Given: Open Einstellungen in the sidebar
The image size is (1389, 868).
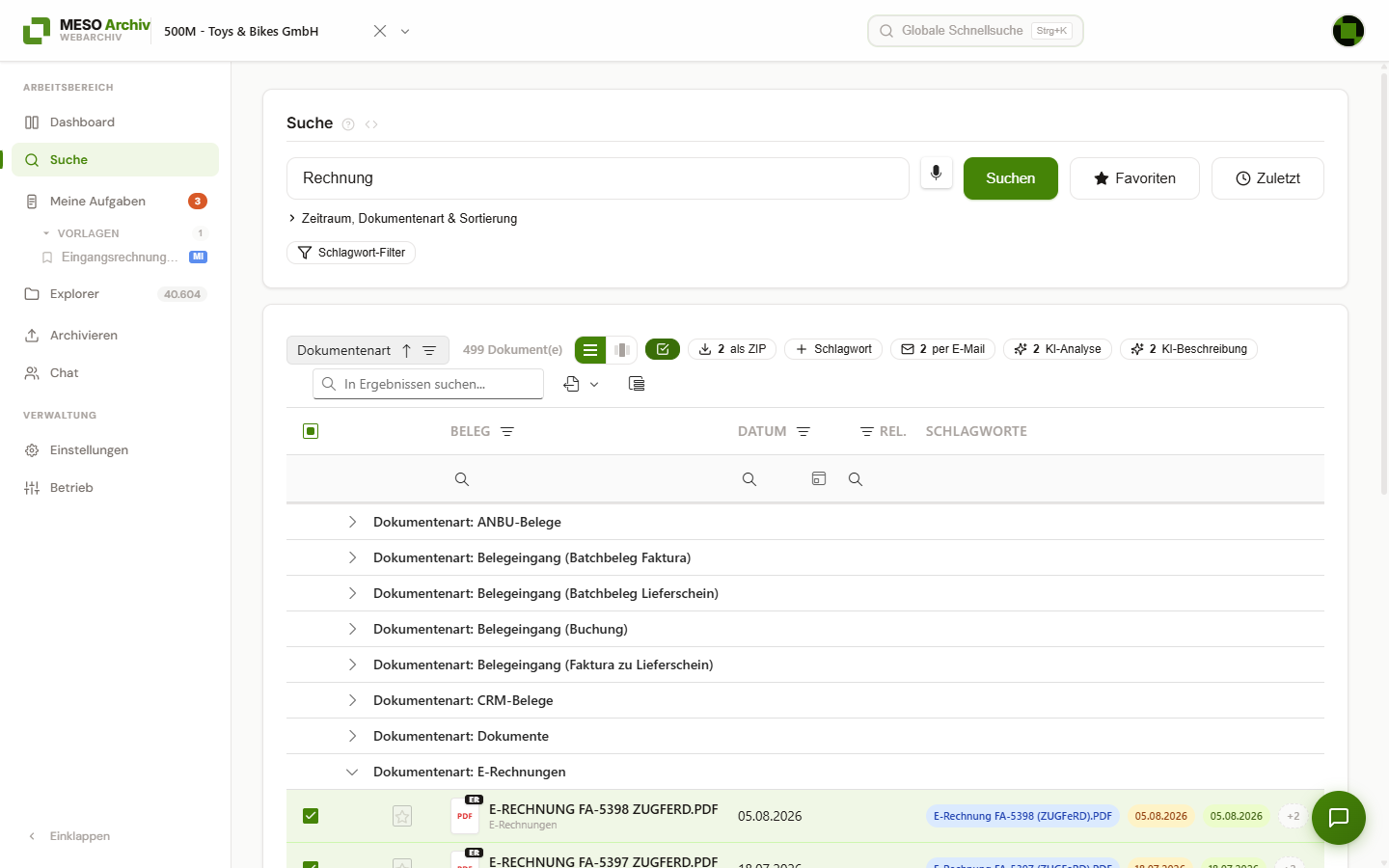Looking at the screenshot, I should [116, 450].
